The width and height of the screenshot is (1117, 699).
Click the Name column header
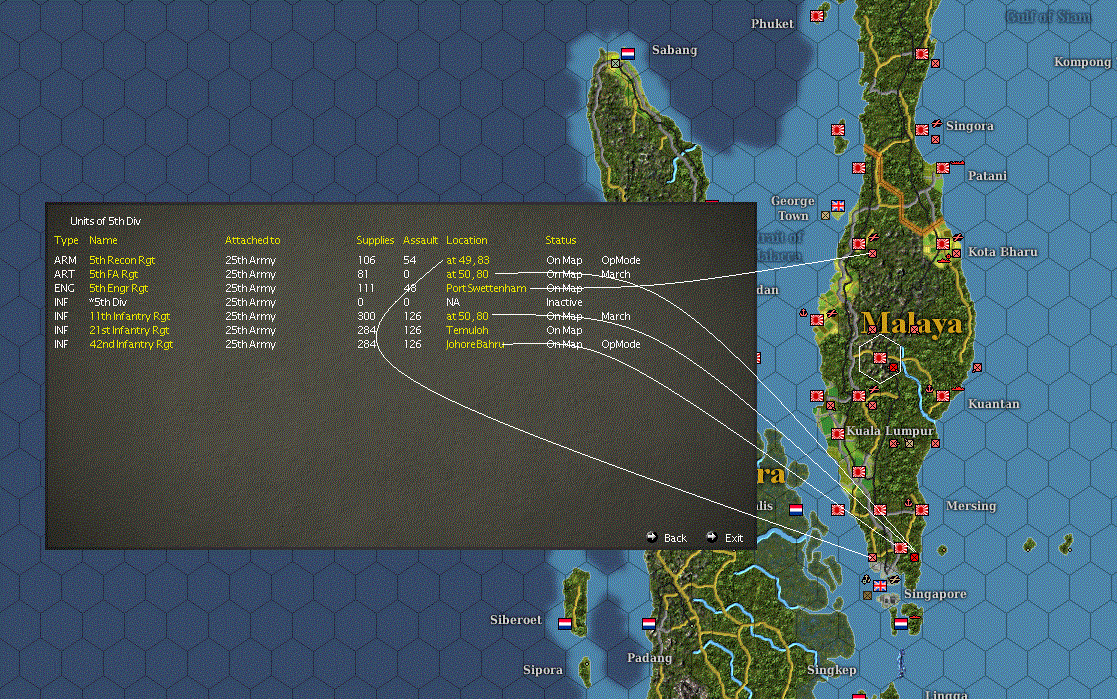tap(103, 240)
